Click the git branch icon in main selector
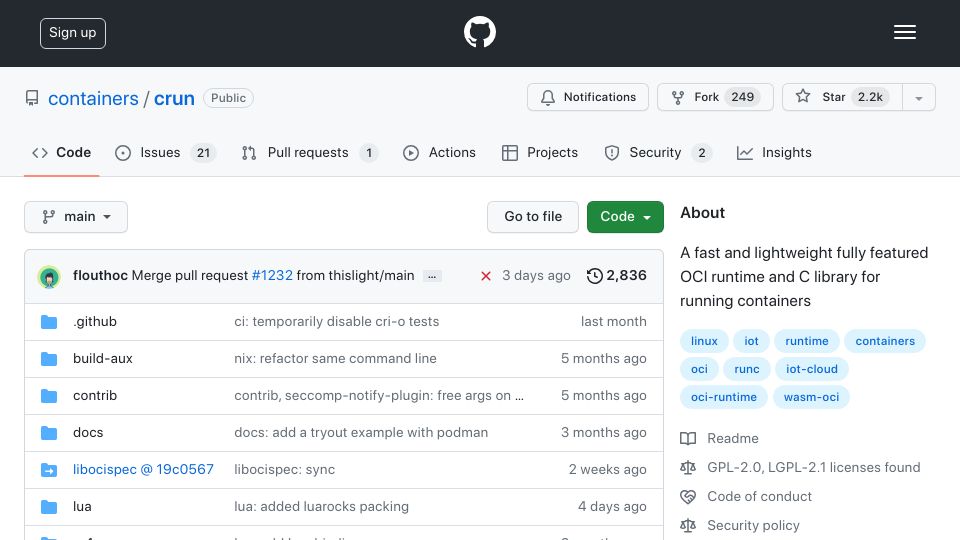960x540 pixels. pyautogui.click(x=48, y=217)
